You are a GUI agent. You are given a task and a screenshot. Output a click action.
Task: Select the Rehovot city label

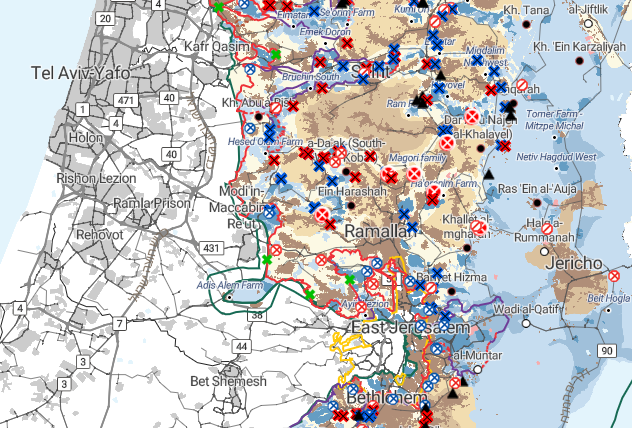pos(100,234)
